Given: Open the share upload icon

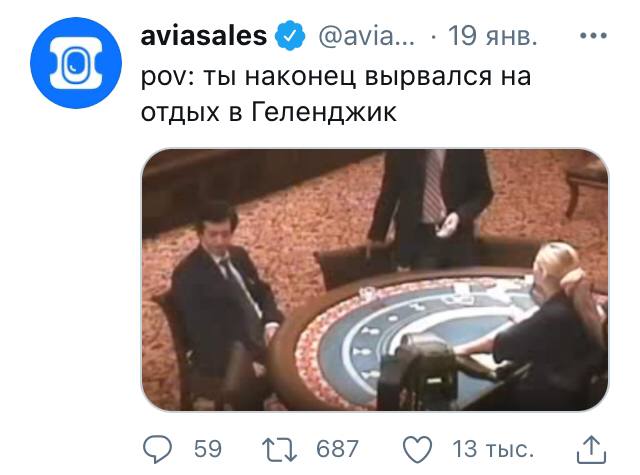Looking at the screenshot, I should pos(591,449).
